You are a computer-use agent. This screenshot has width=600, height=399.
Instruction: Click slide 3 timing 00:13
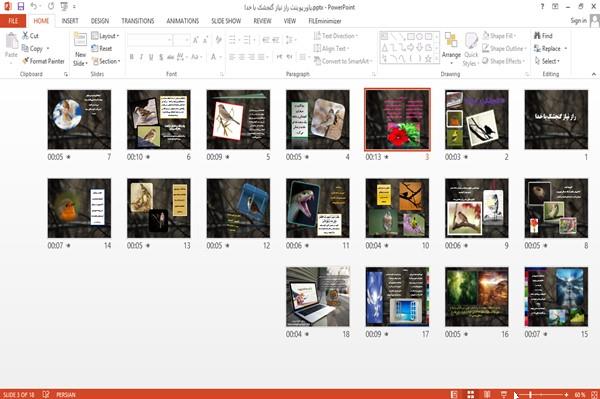(x=373, y=157)
